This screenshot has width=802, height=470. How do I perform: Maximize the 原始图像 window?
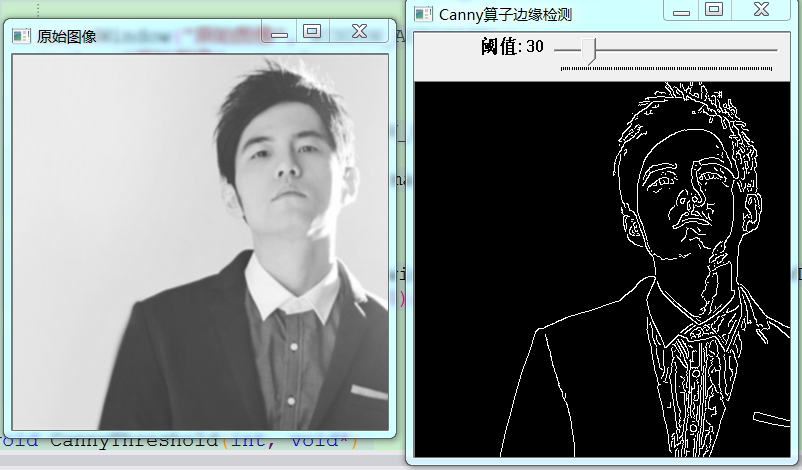pos(312,32)
